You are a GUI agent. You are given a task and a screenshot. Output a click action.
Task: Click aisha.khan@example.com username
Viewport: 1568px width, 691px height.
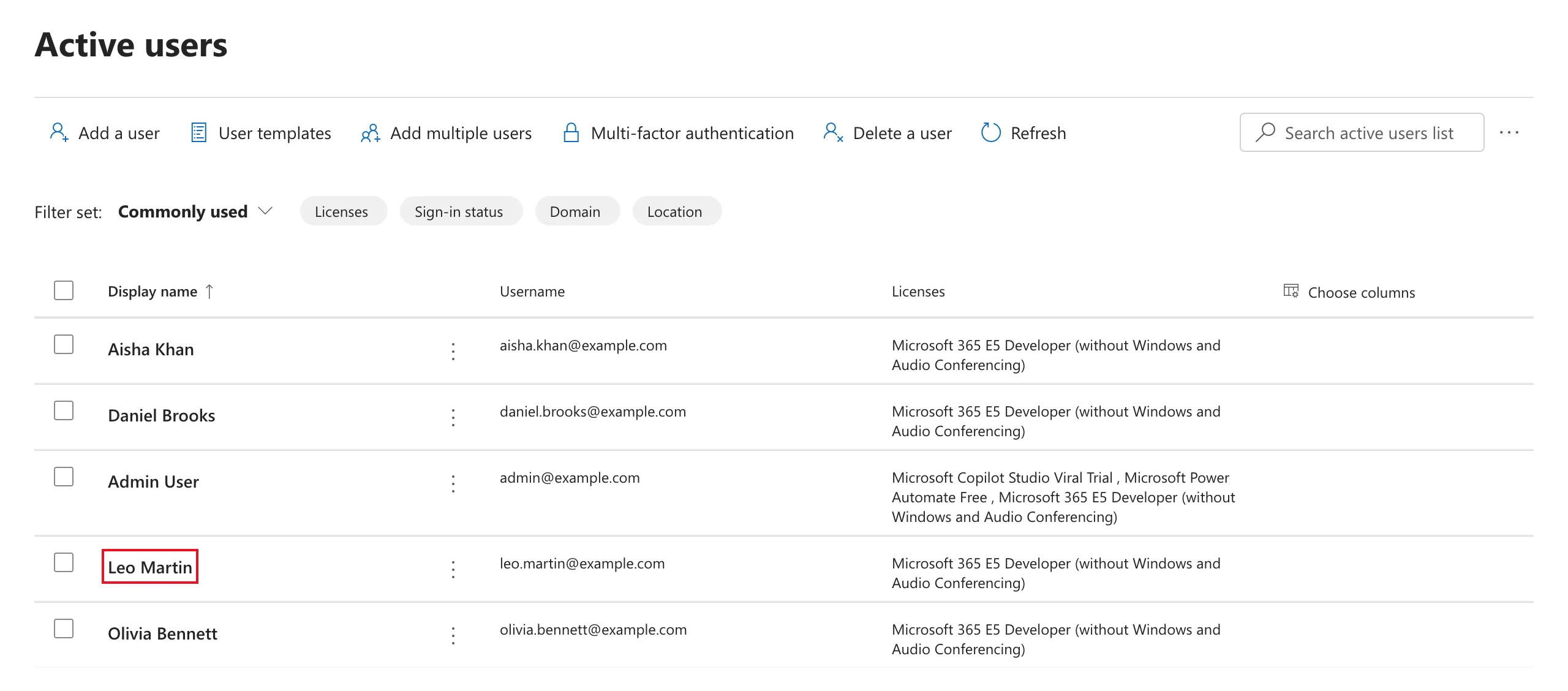click(x=583, y=345)
